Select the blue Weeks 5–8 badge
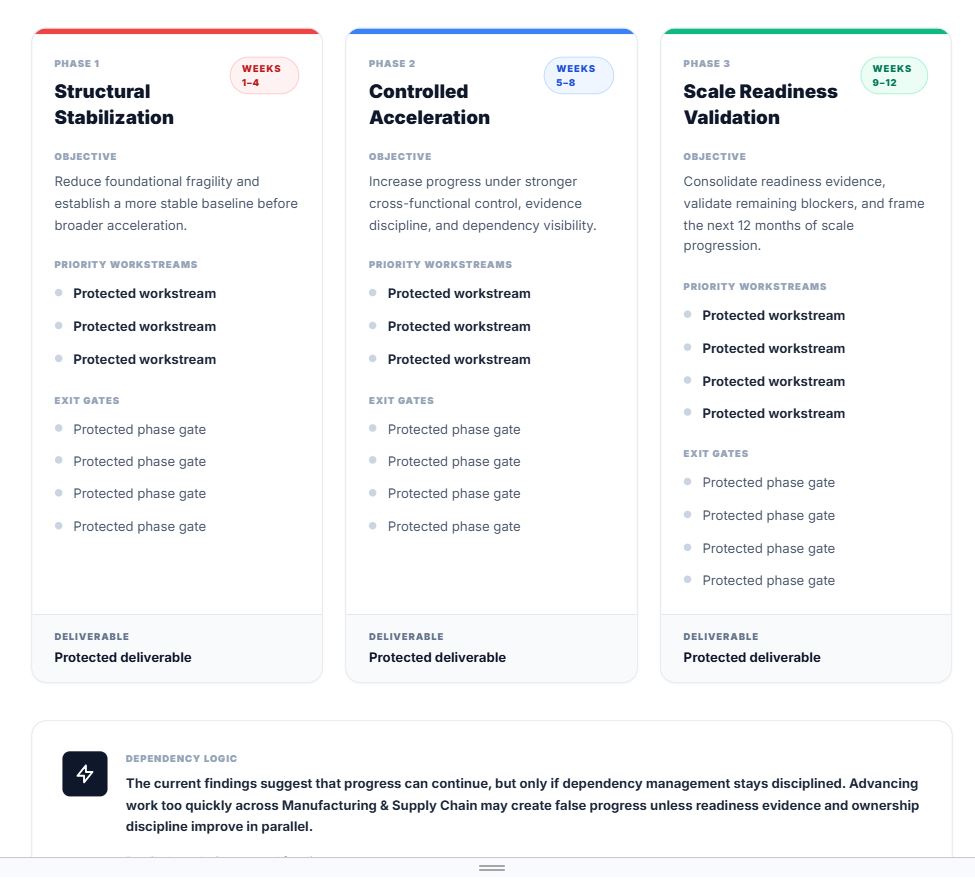Viewport: 975px width, 880px height. pyautogui.click(x=578, y=76)
